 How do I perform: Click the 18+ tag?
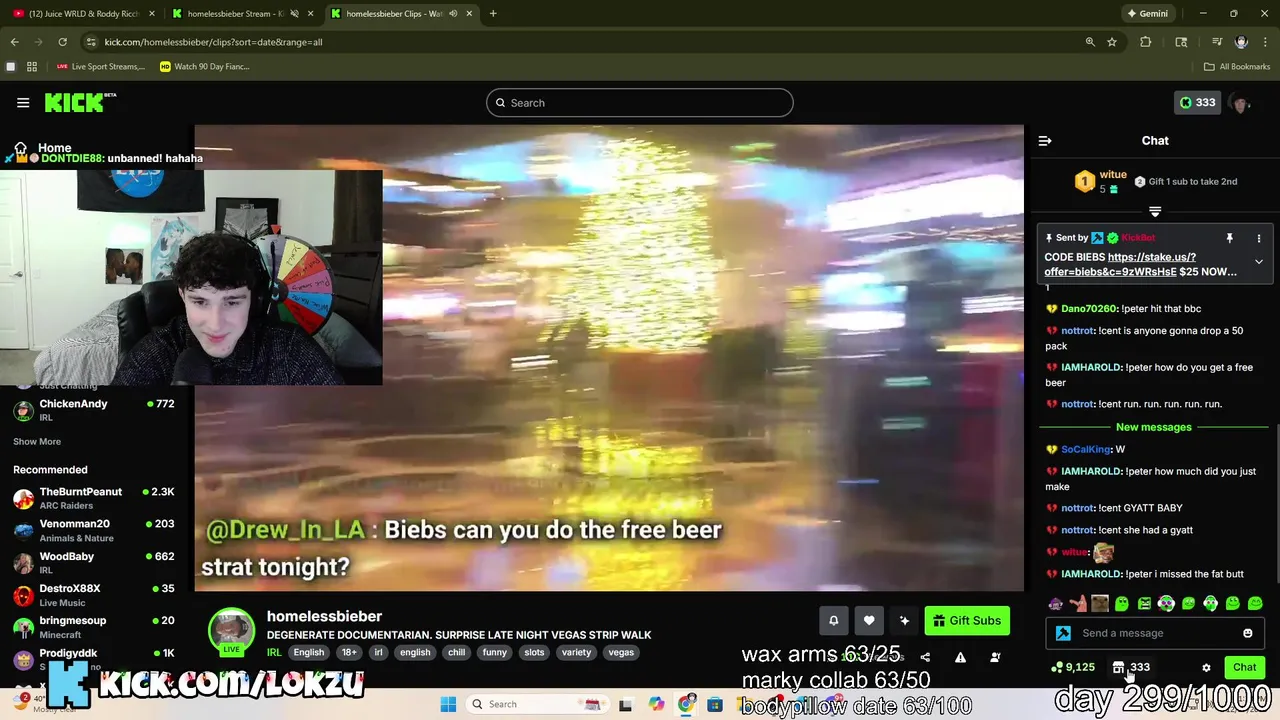pos(349,653)
